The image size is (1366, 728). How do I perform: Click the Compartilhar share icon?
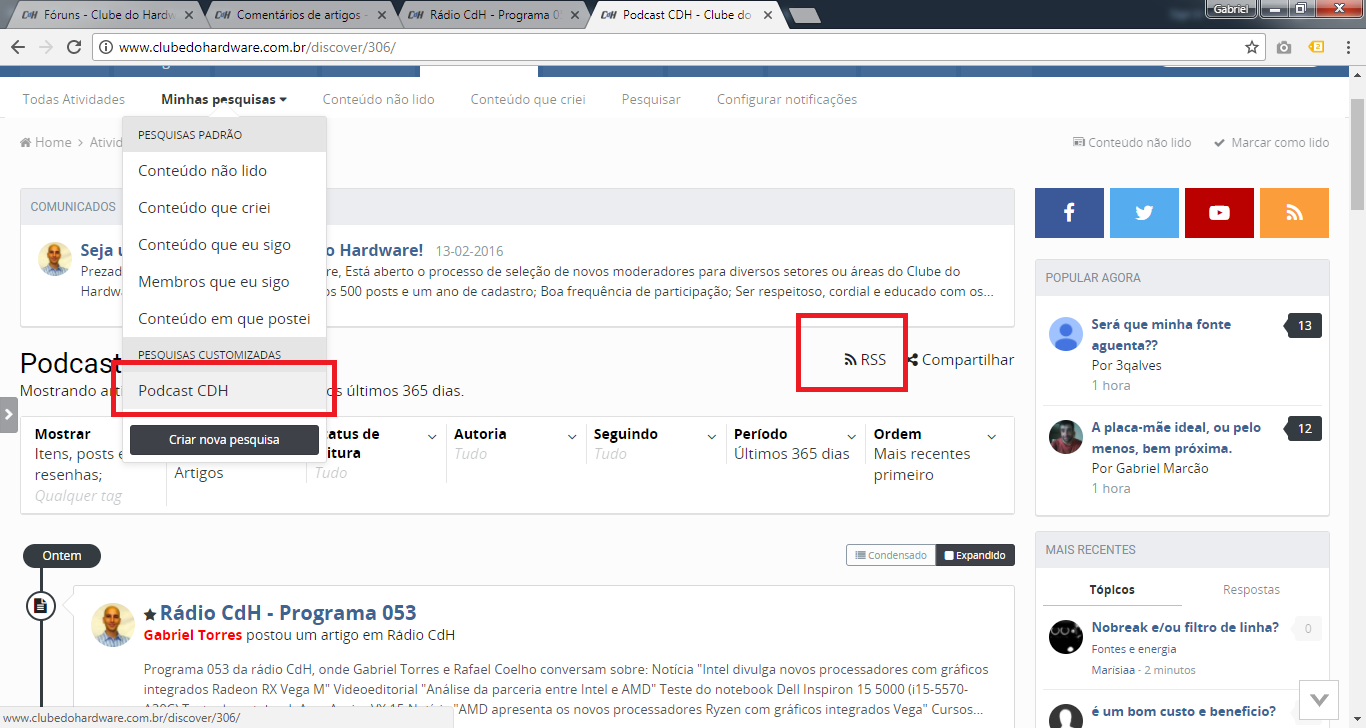(x=913, y=360)
